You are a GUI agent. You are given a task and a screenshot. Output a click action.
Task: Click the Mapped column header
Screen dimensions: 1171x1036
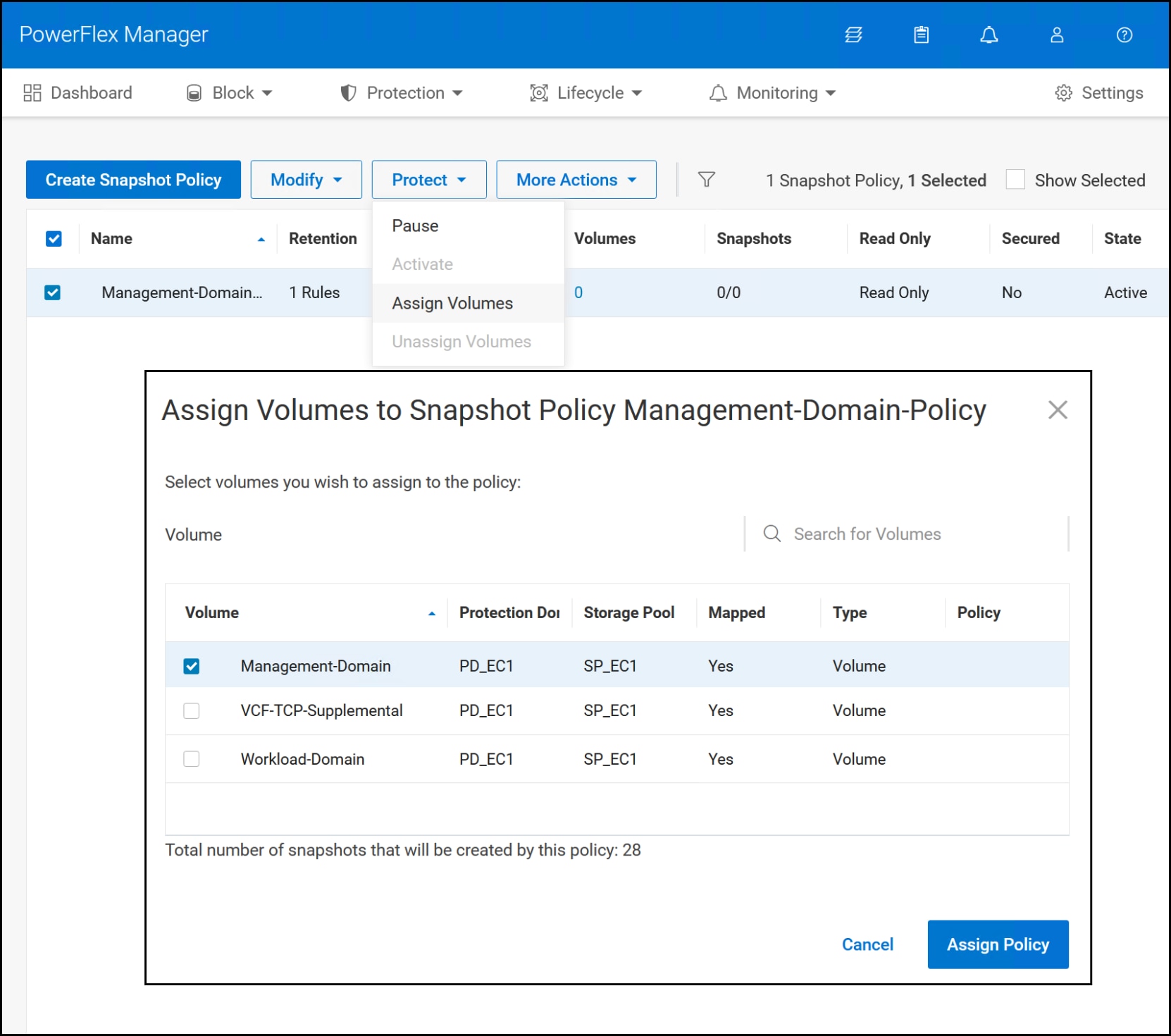737,612
